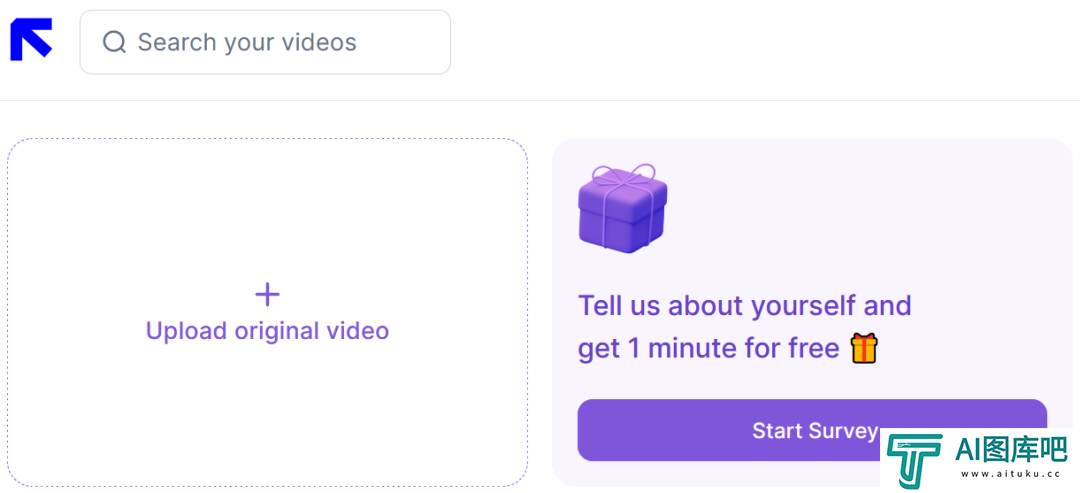This screenshot has height=493, width=1080.
Task: Click the Tell us about yourself heading
Action: coord(745,305)
